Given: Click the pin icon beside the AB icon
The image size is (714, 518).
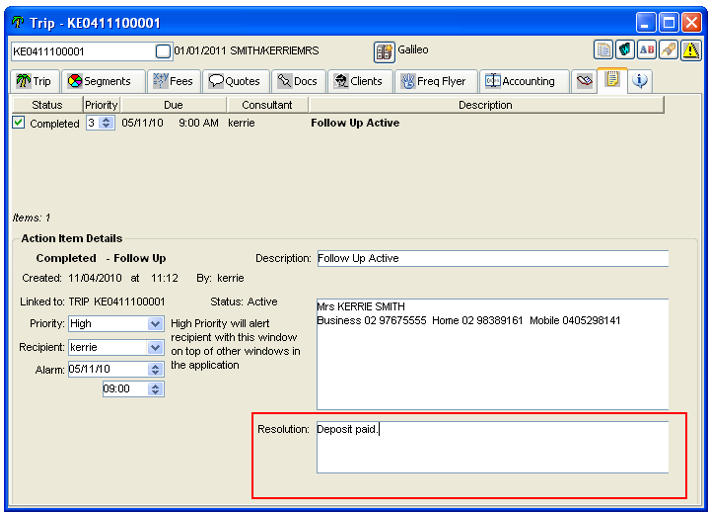Looking at the screenshot, I should tap(669, 50).
